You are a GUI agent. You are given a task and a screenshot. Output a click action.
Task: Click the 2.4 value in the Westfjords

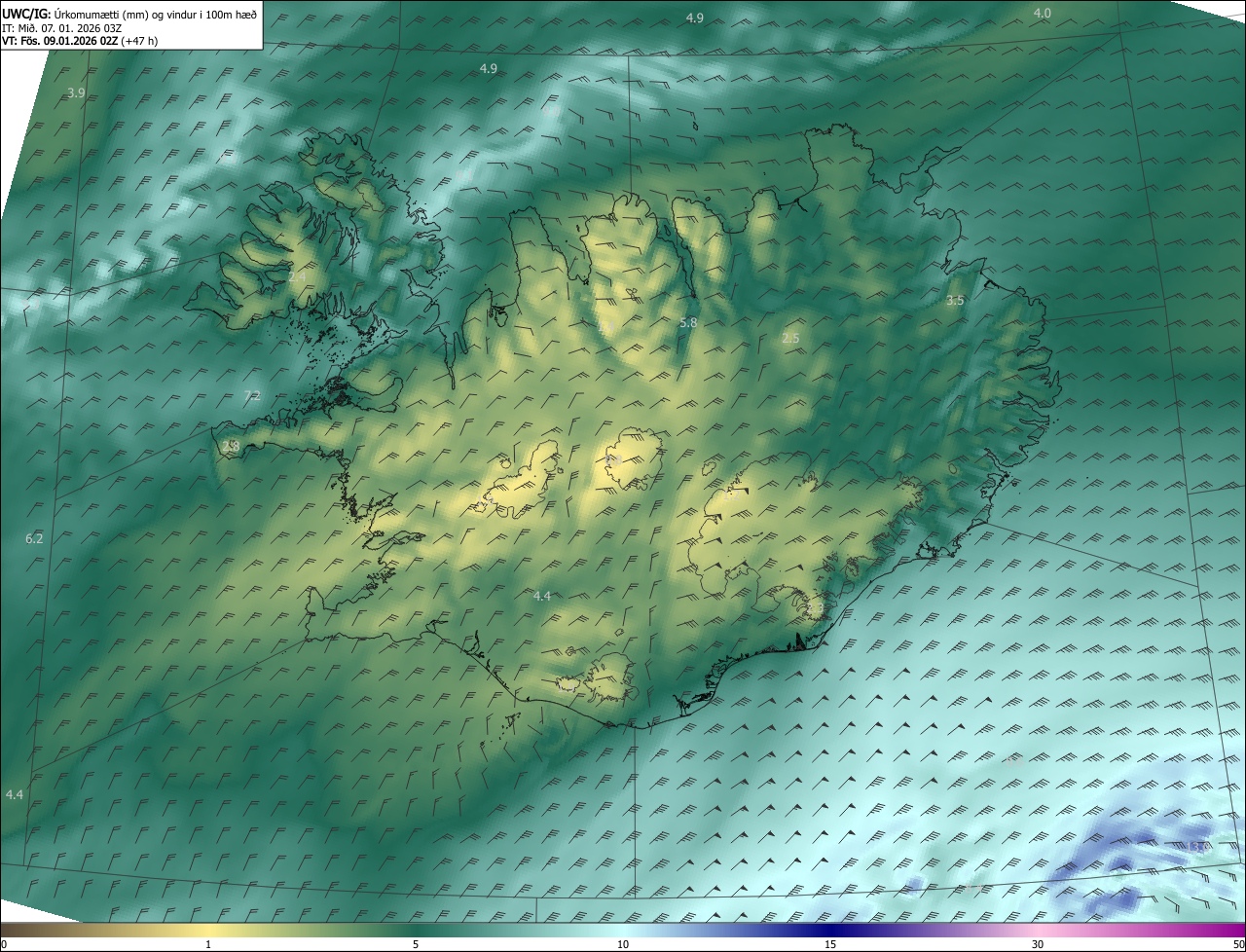point(297,277)
